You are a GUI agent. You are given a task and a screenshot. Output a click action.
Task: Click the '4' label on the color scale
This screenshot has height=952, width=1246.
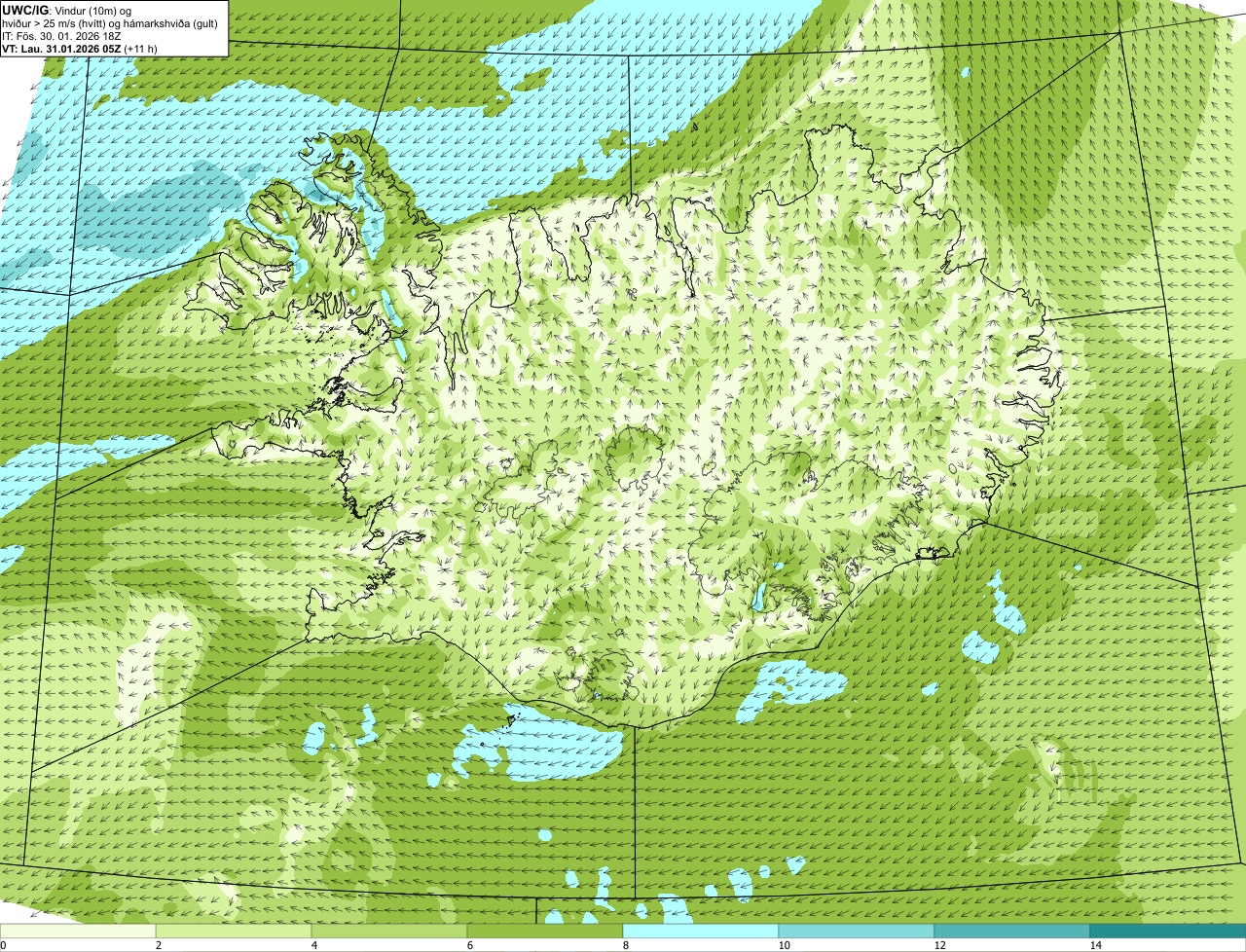pyautogui.click(x=313, y=945)
